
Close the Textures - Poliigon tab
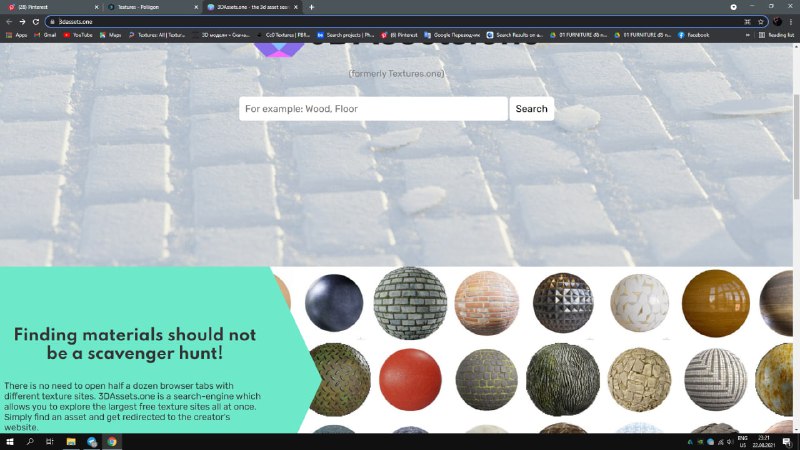196,7
